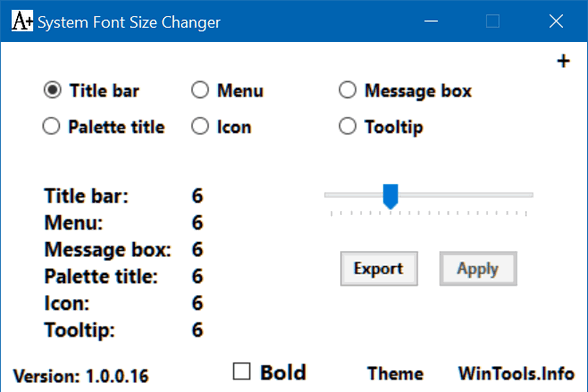Image resolution: width=588 pixels, height=392 pixels.
Task: Click the 'Menu:' size label
Action: 74,223
